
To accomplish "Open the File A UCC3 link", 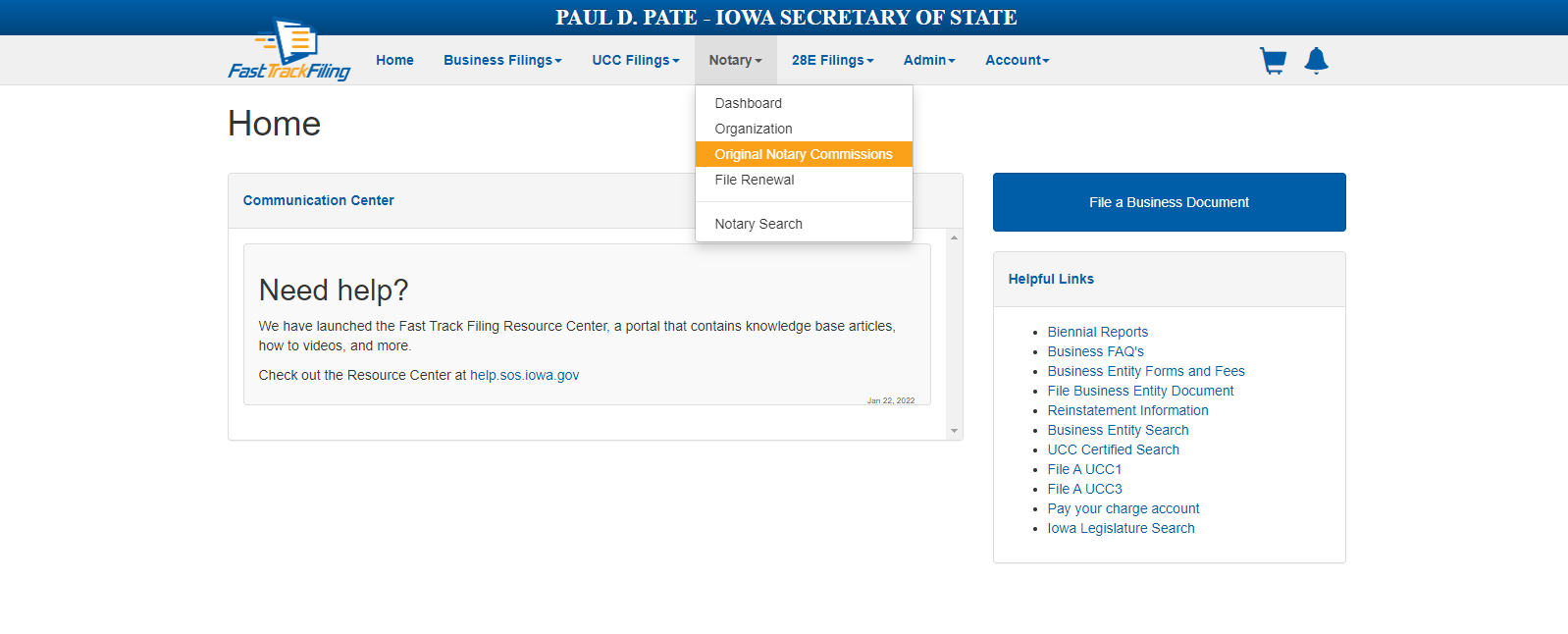I will (1084, 489).
